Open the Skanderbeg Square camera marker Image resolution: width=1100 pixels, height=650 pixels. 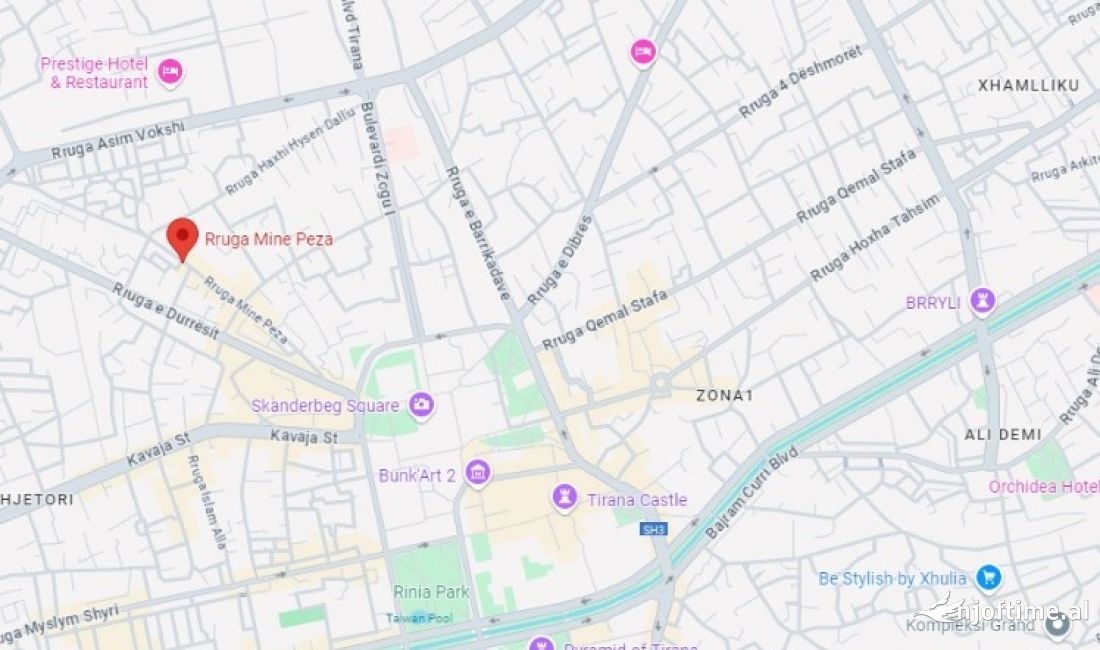pyautogui.click(x=421, y=405)
